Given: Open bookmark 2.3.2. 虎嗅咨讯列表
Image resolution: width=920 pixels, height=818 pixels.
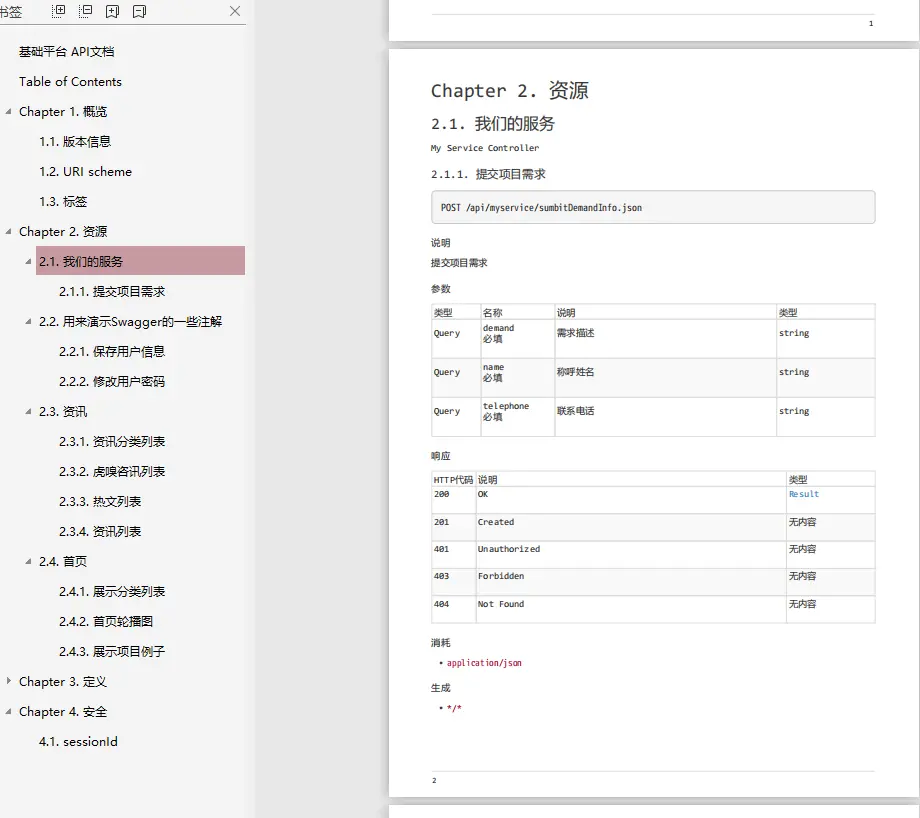Looking at the screenshot, I should [x=111, y=471].
